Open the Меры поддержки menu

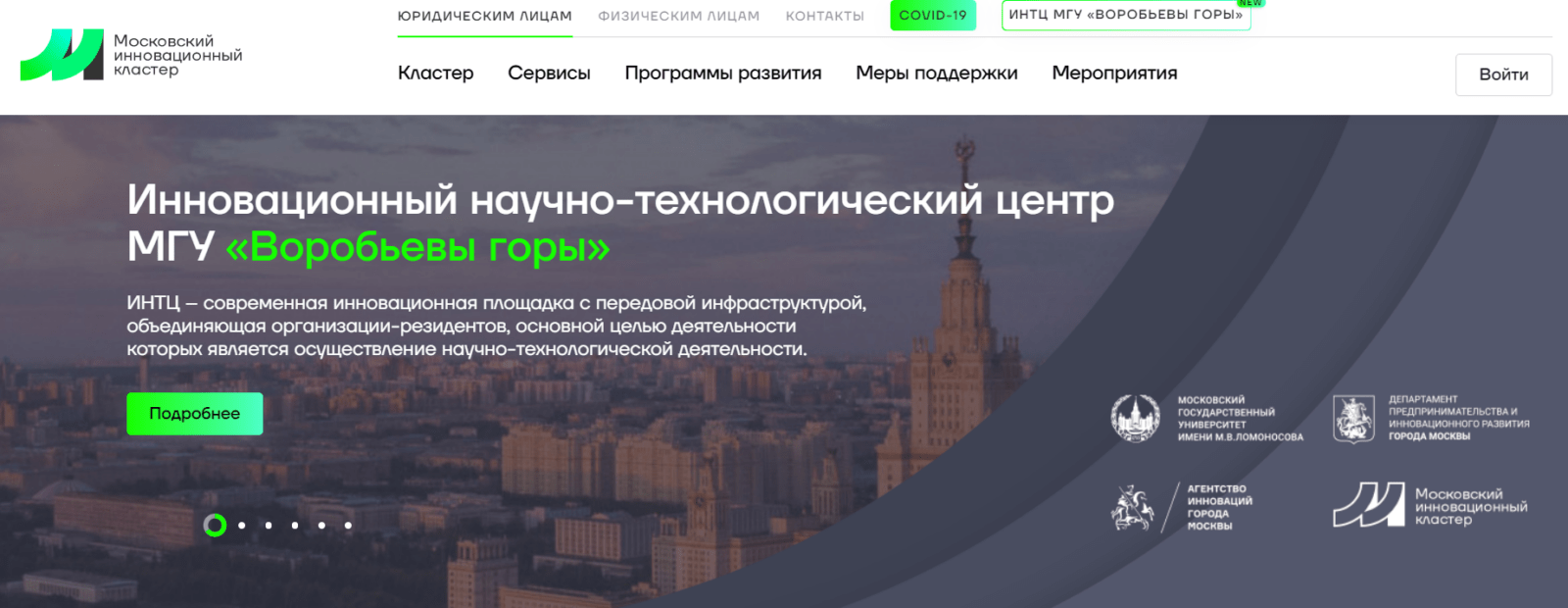(937, 73)
